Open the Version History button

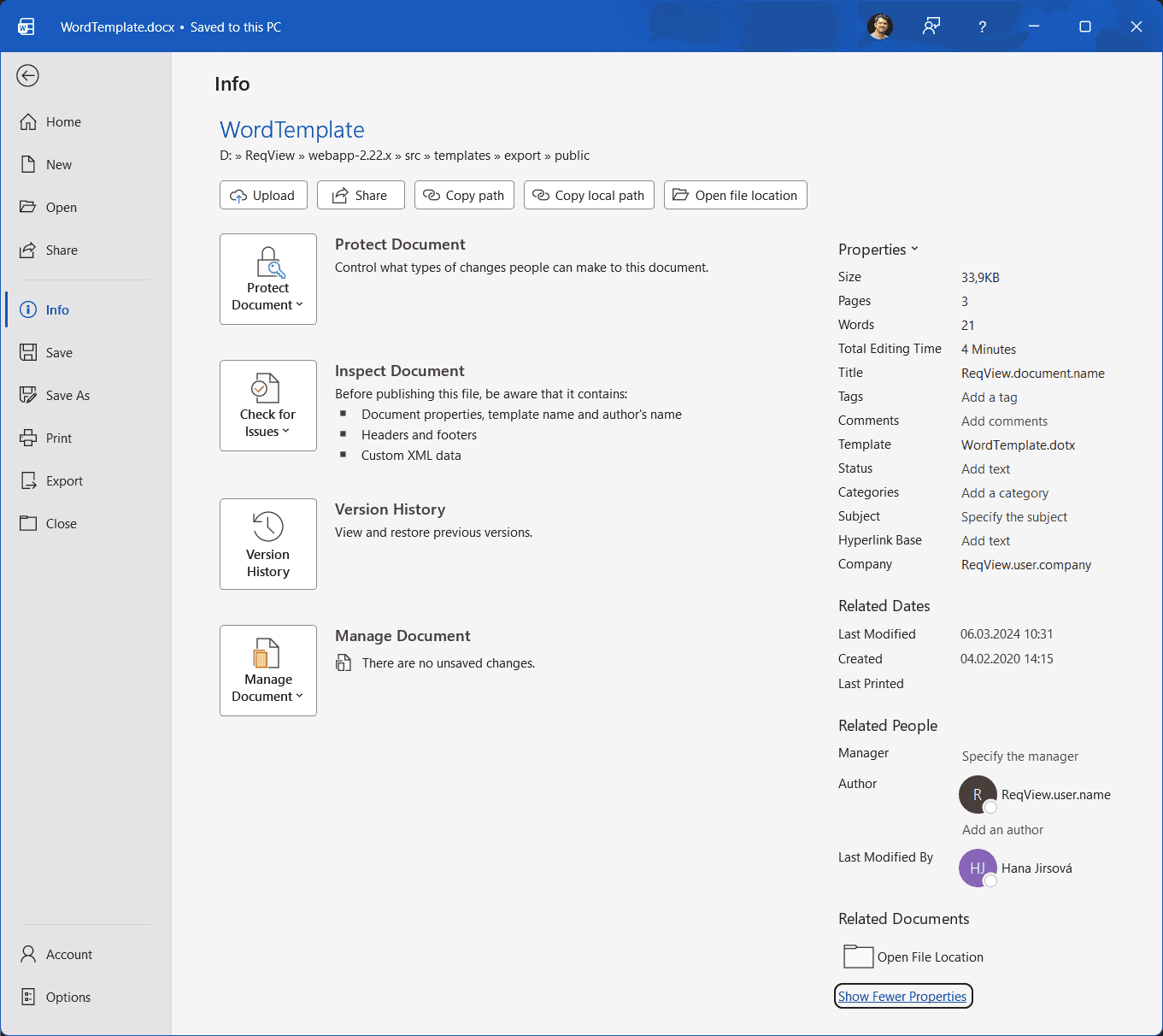(x=268, y=544)
